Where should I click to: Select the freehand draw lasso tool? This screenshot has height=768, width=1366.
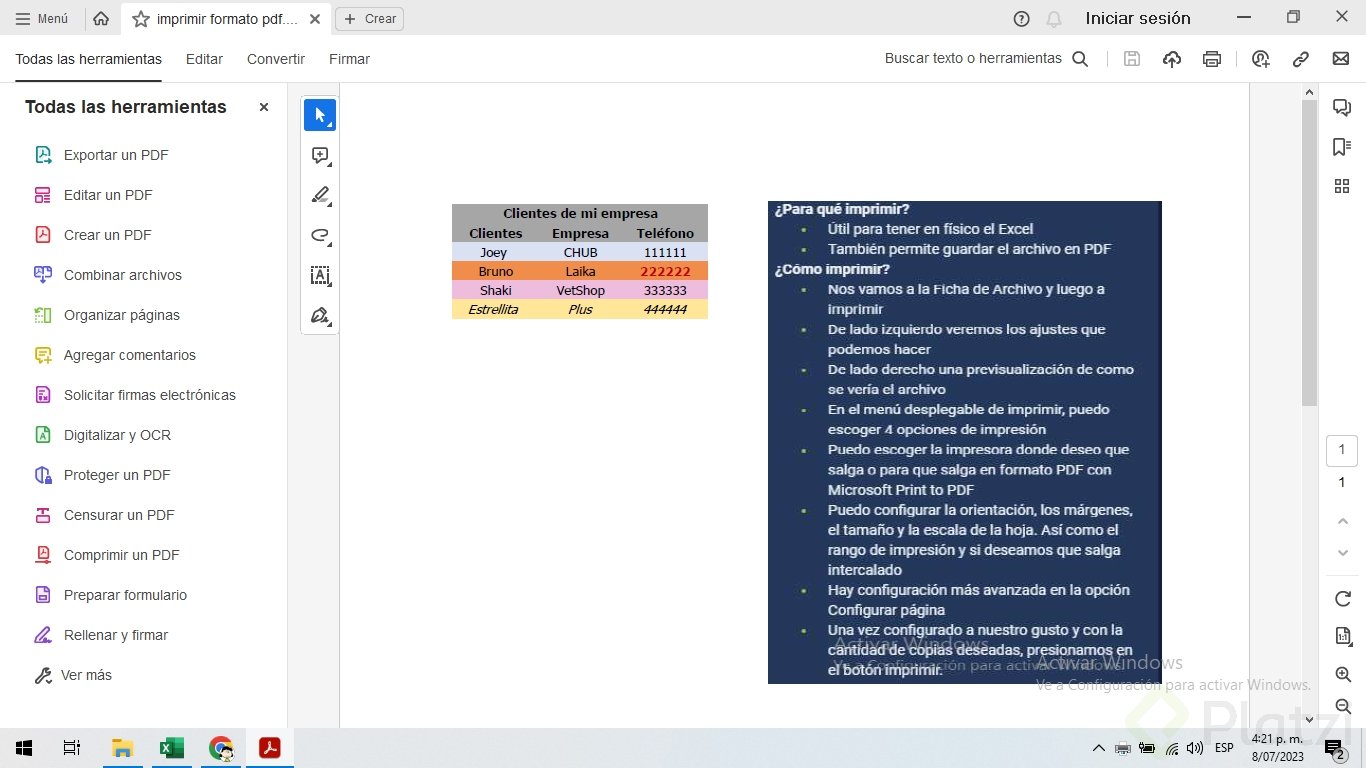[x=320, y=235]
